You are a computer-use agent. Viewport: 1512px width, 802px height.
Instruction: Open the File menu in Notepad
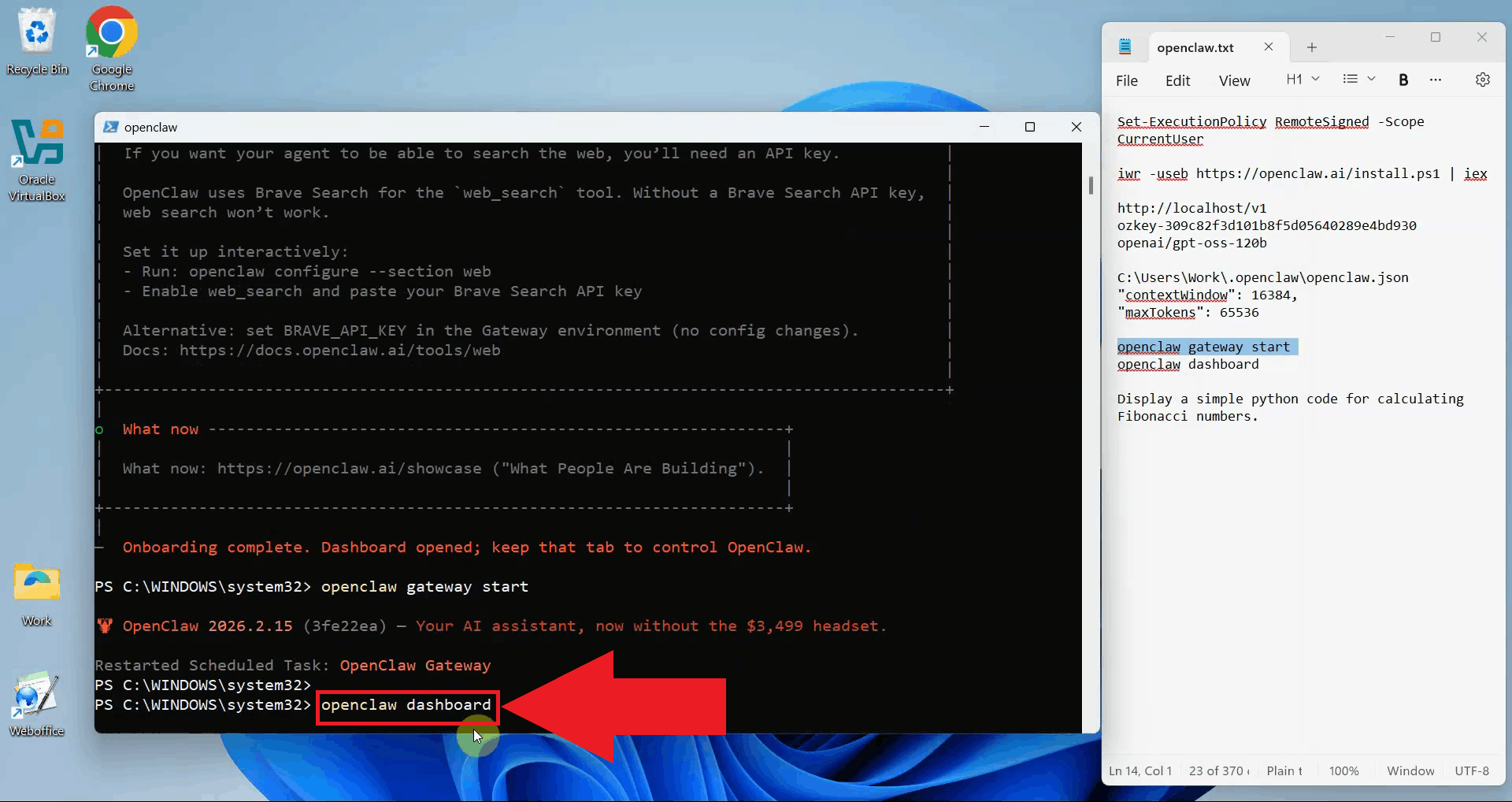tap(1126, 80)
